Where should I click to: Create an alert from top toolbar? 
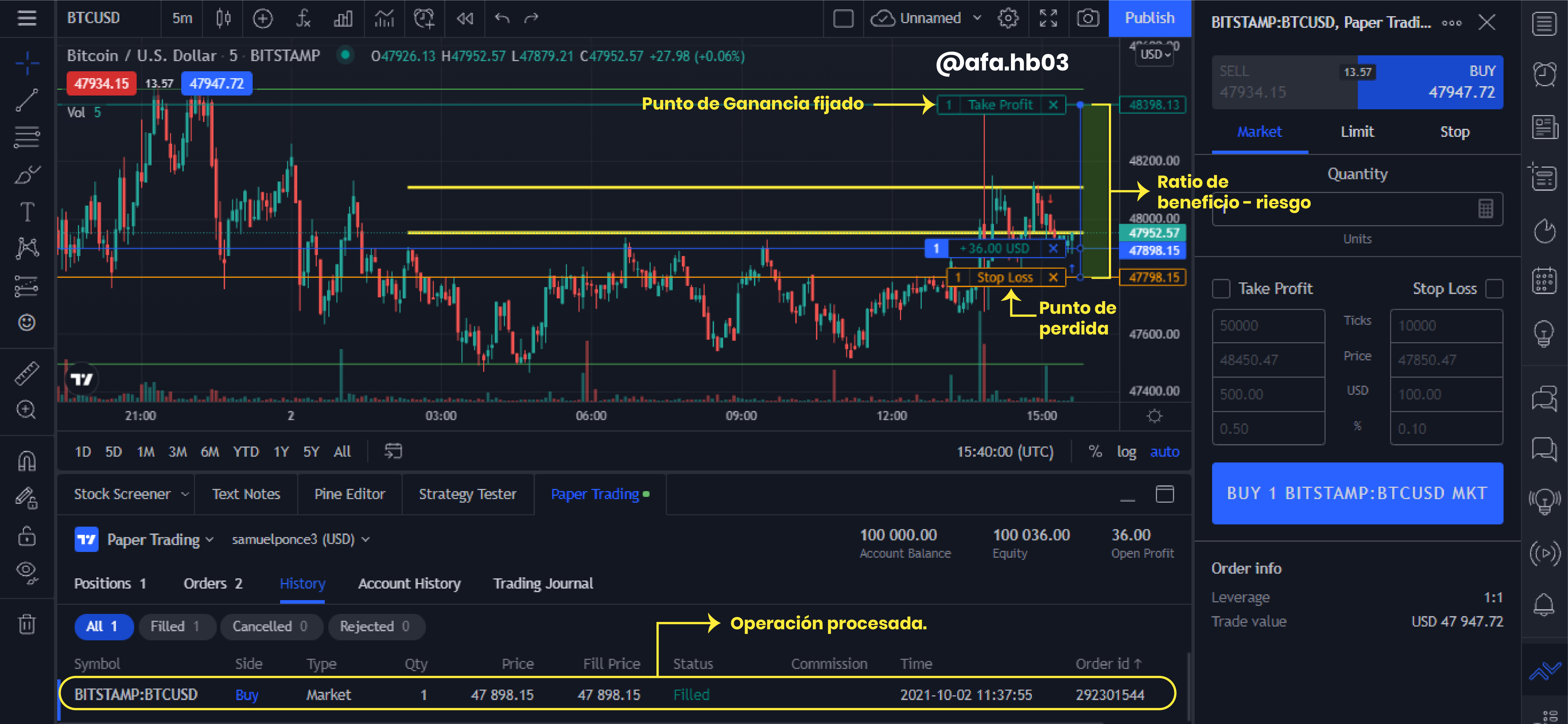click(x=424, y=18)
